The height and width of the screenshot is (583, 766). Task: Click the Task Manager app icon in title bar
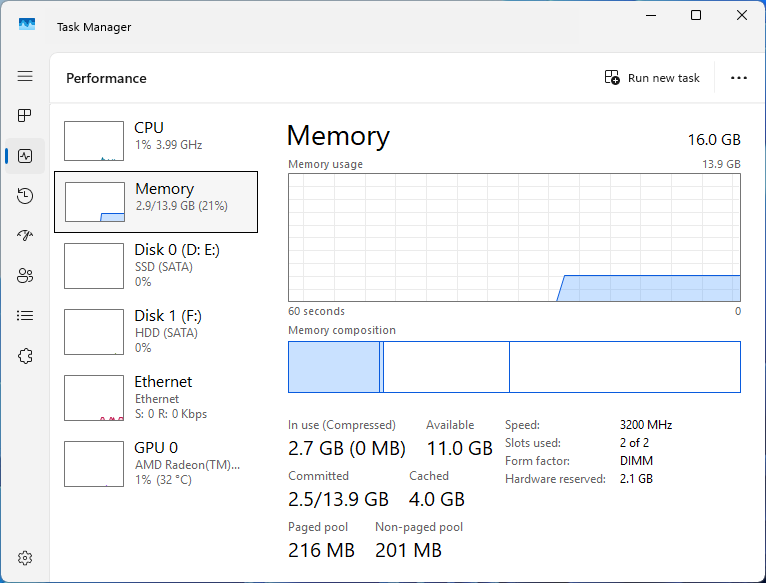click(27, 23)
